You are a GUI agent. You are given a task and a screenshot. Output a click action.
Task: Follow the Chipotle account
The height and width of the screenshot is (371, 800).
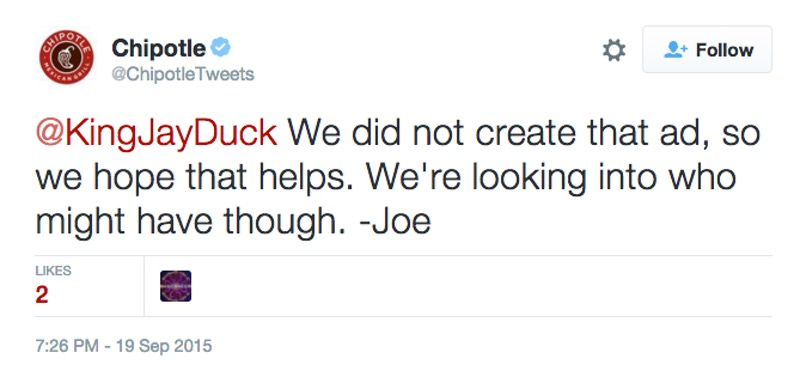coord(707,50)
